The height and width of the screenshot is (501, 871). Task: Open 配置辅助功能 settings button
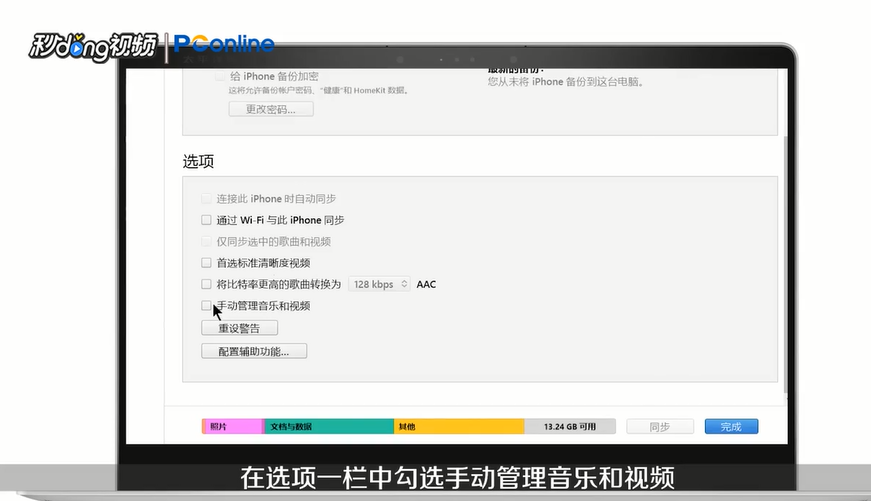pos(254,351)
